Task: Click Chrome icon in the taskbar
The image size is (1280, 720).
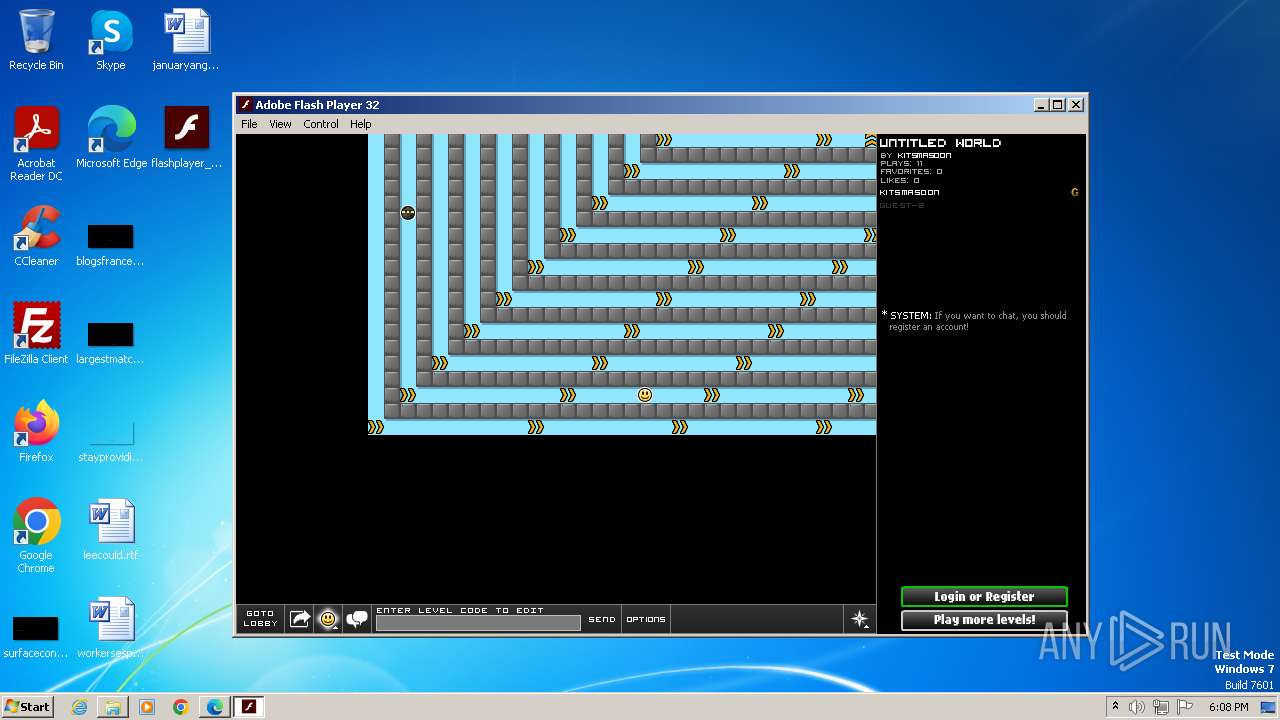Action: 181,707
